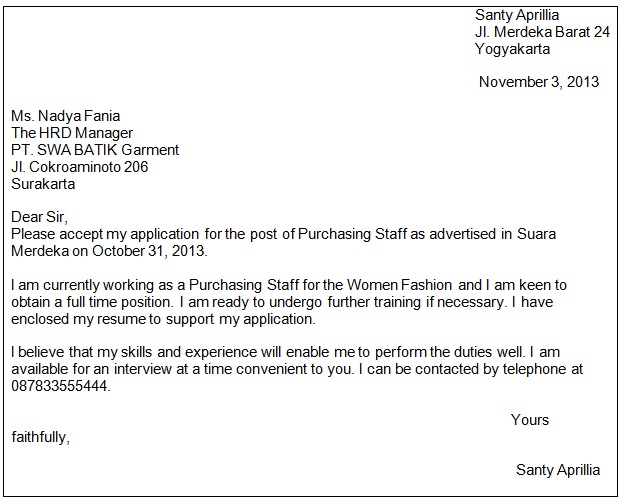
Task: Click the address Jl. Cokroaminoto 206
Action: pyautogui.click(x=80, y=167)
